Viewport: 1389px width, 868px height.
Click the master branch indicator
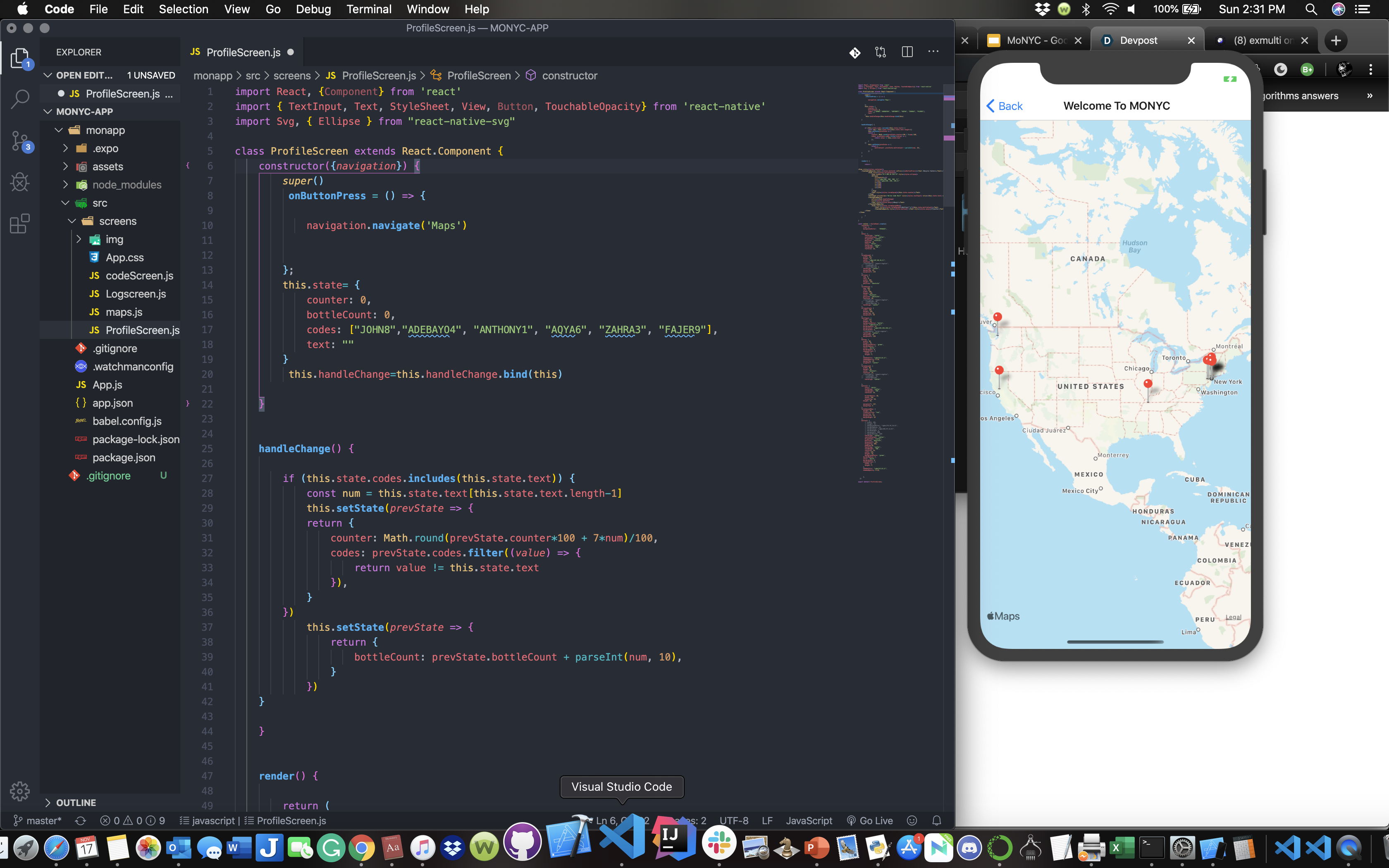(x=37, y=820)
